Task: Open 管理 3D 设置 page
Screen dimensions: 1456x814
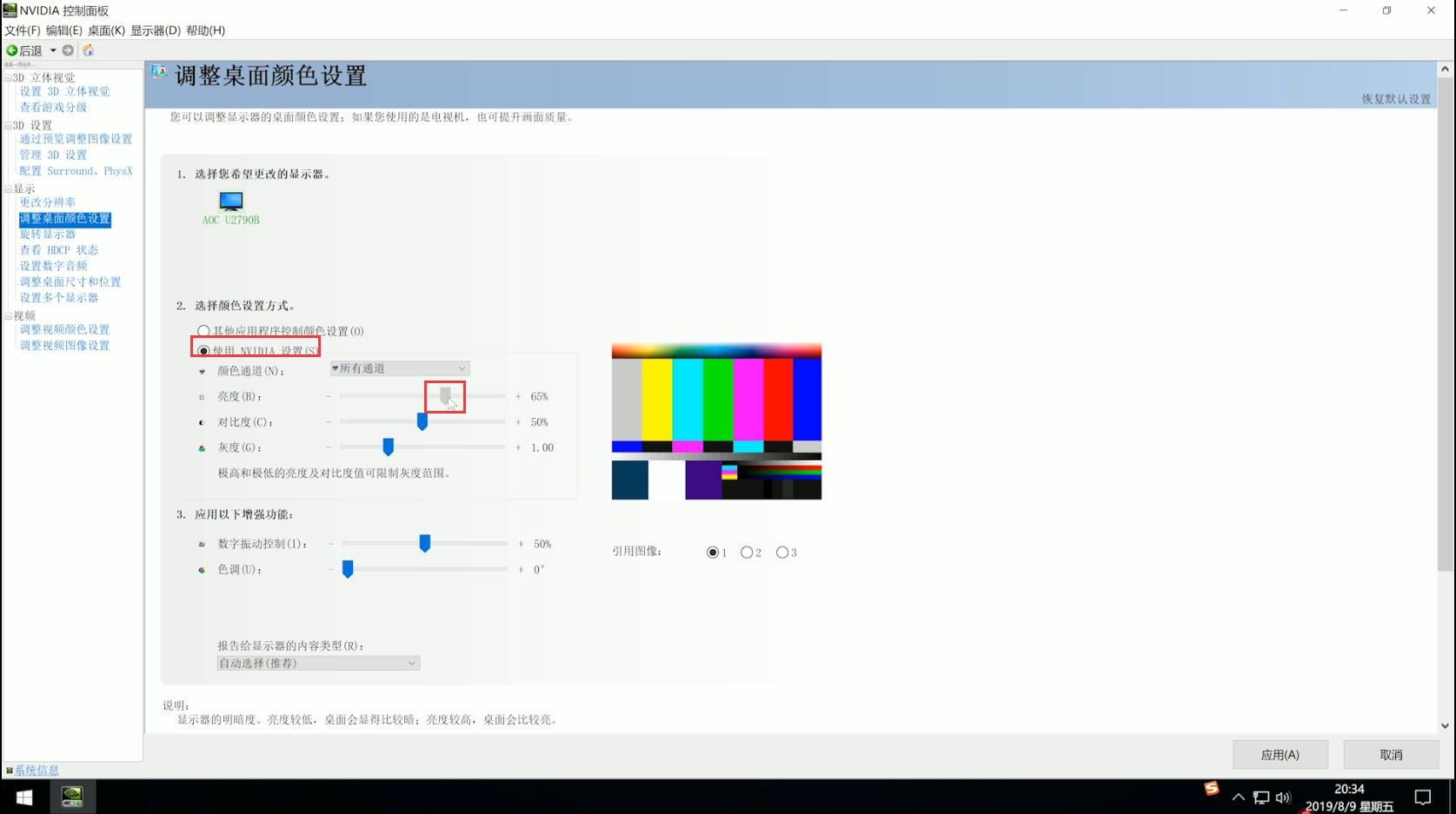Action: click(x=54, y=155)
